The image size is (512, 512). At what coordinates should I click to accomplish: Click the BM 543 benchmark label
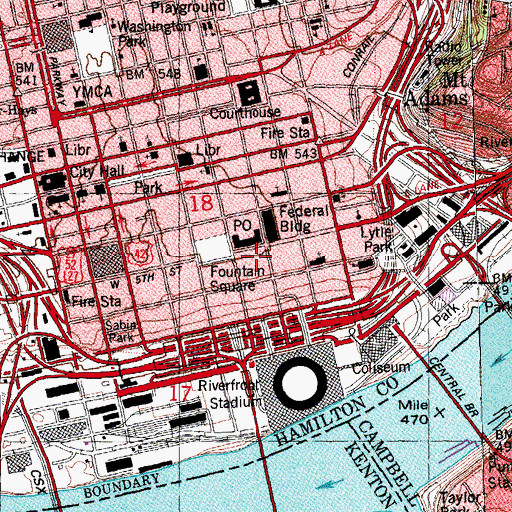click(293, 154)
